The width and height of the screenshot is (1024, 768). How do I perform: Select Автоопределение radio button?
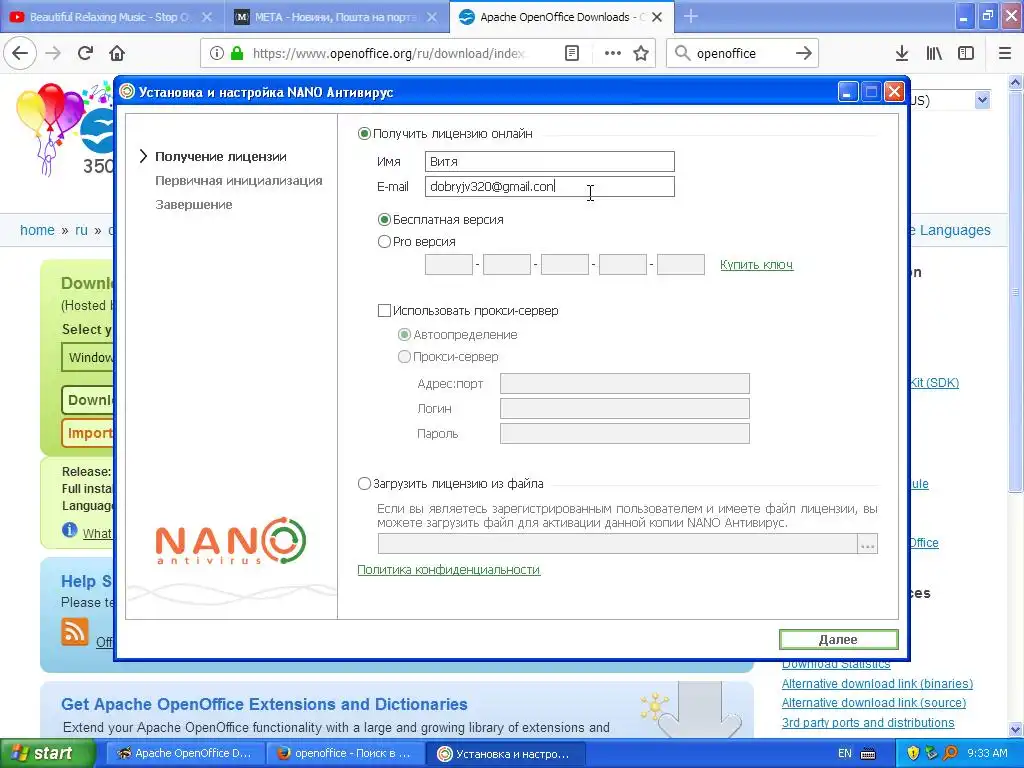(x=405, y=335)
